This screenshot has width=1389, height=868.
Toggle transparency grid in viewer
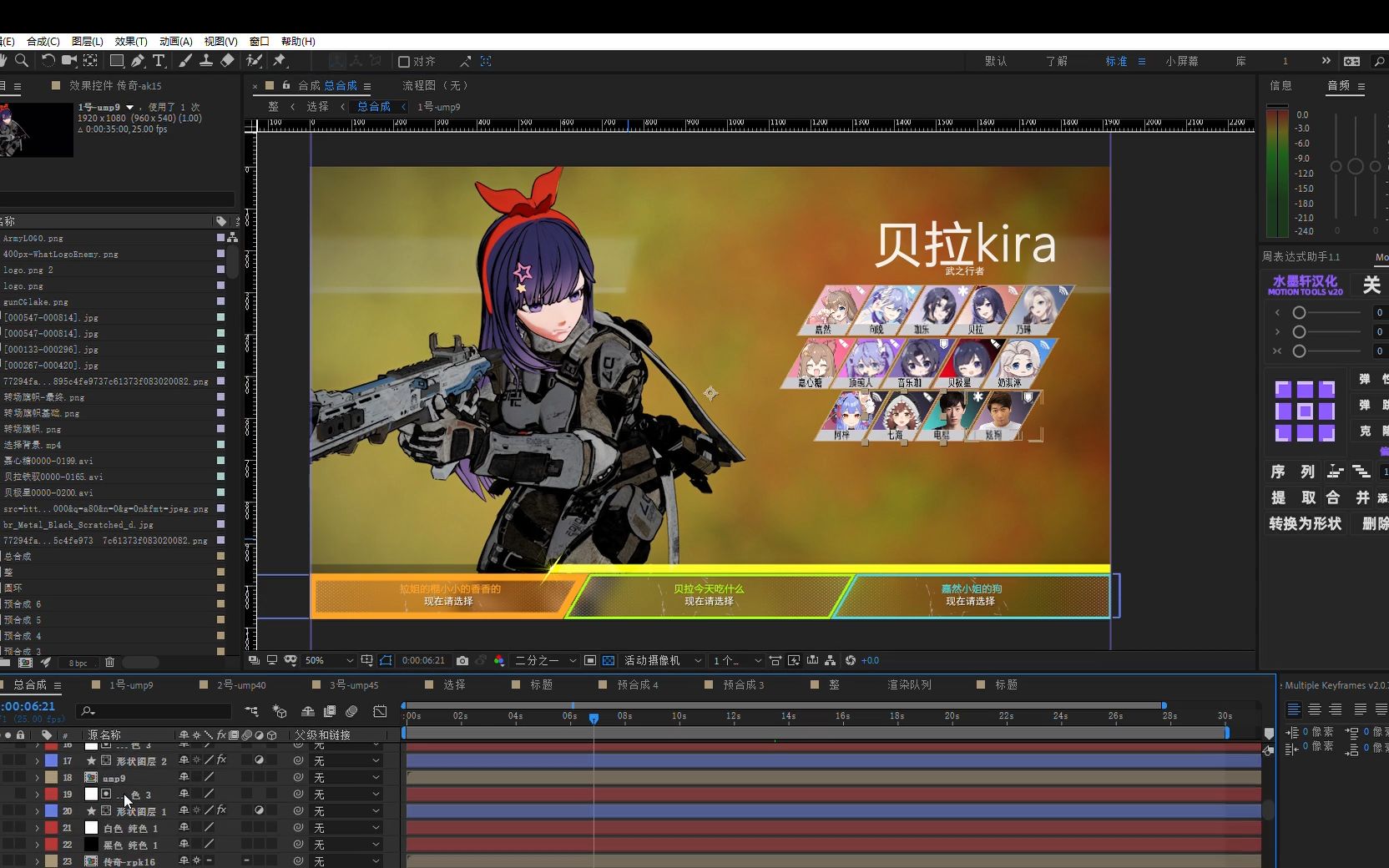point(609,660)
